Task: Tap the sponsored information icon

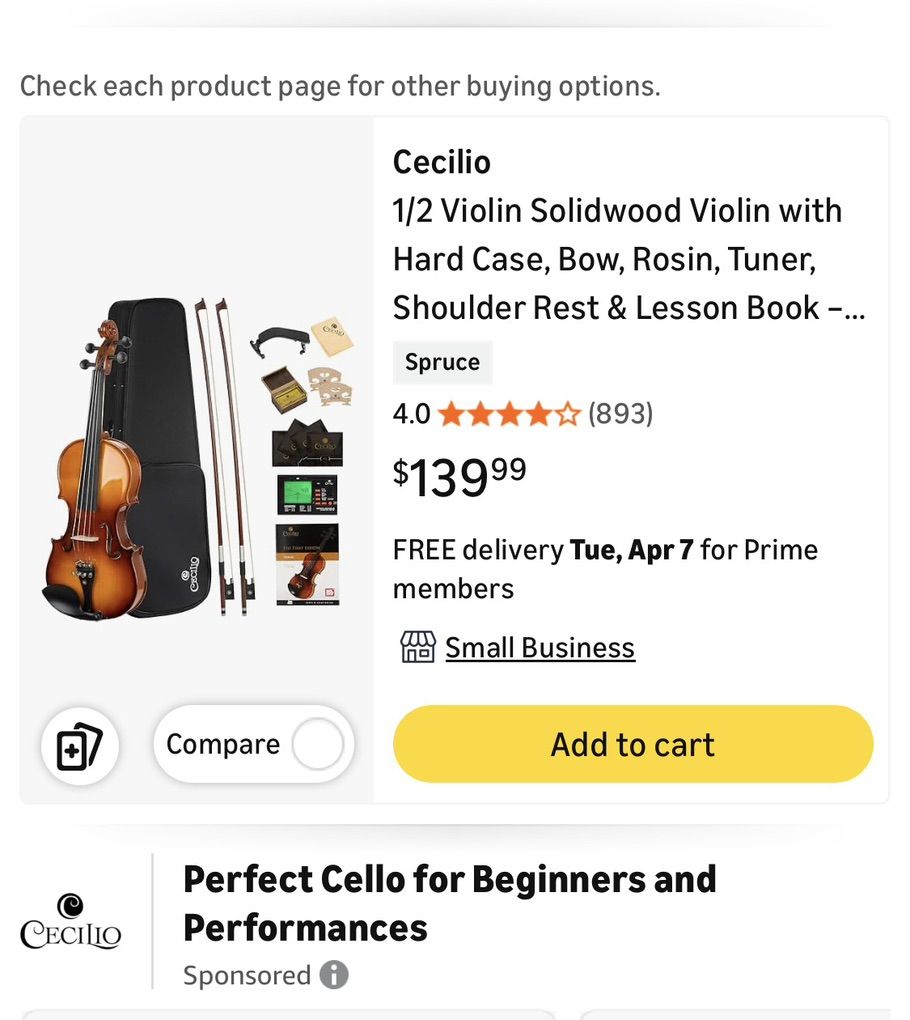Action: click(x=333, y=975)
